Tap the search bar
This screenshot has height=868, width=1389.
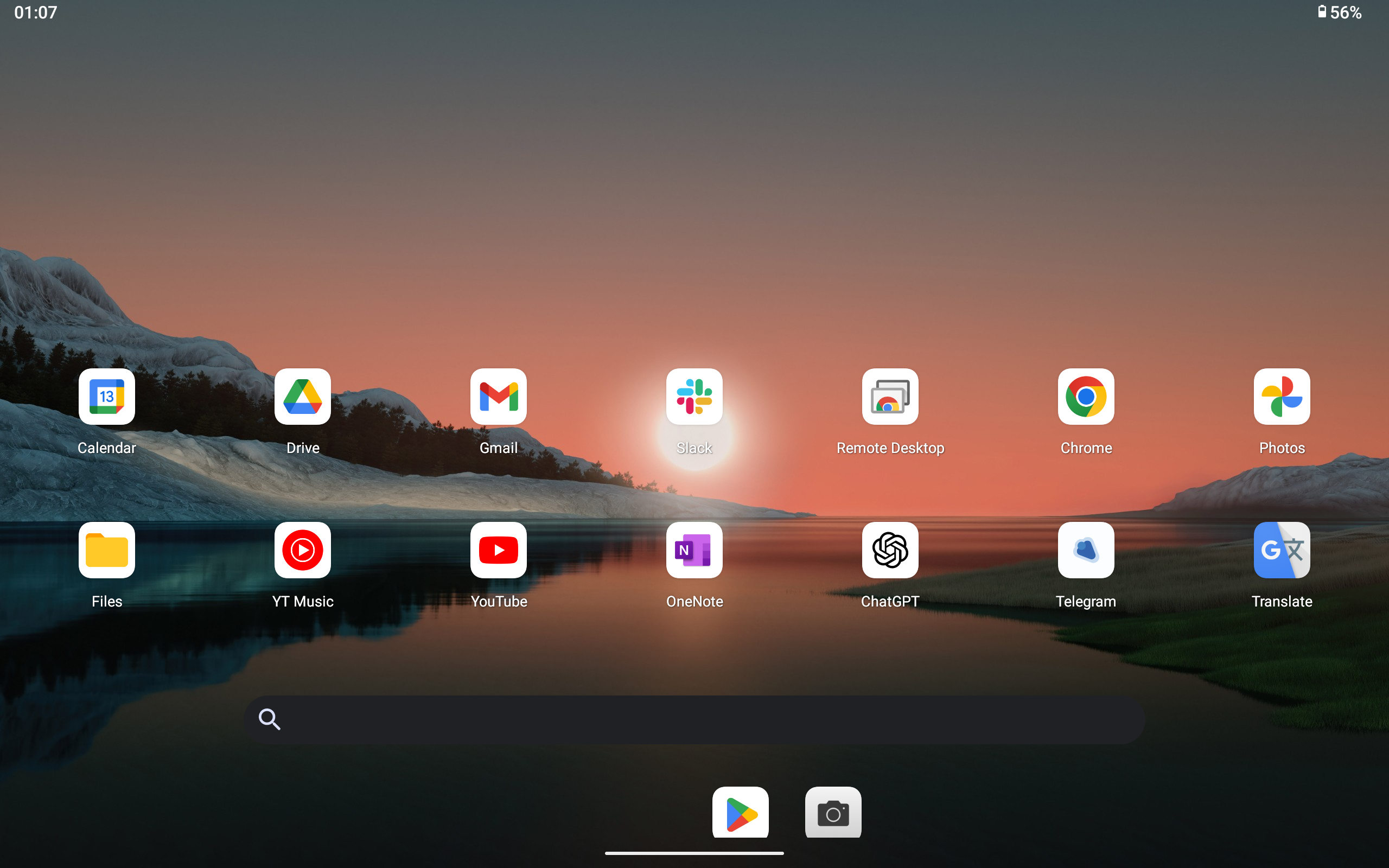tap(694, 719)
